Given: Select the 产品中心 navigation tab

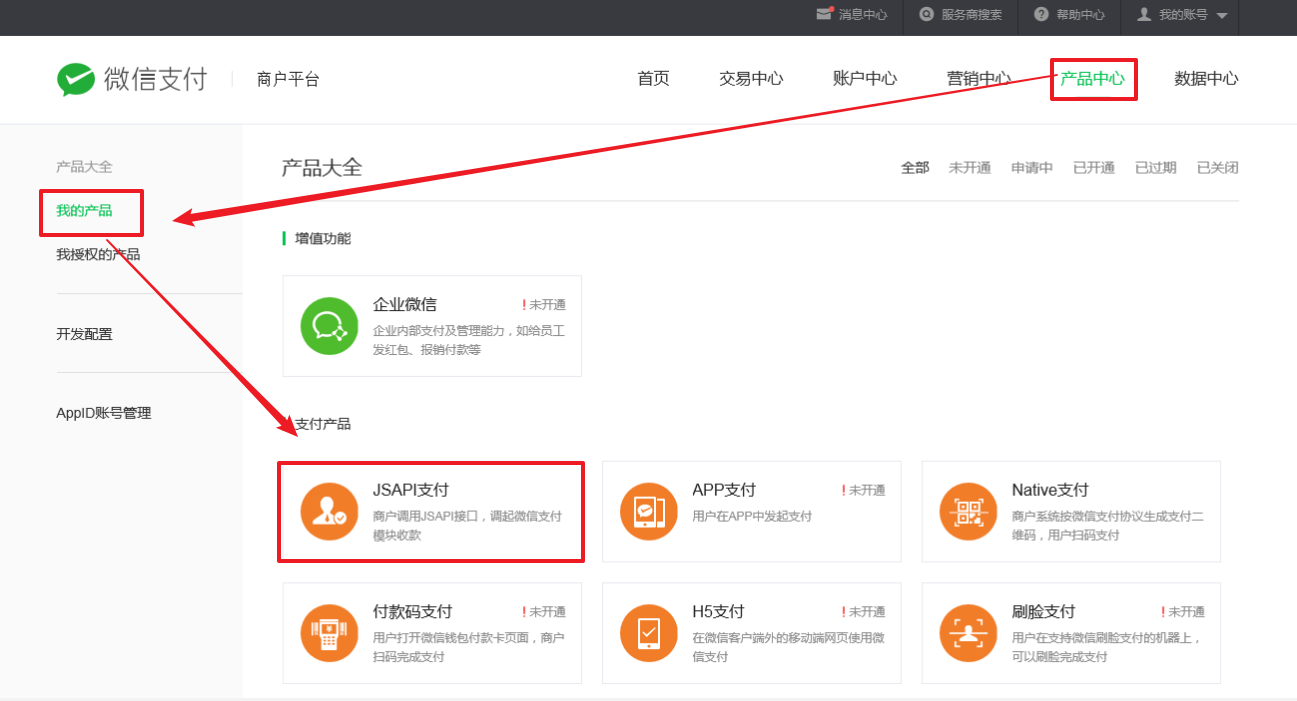Looking at the screenshot, I should [x=1093, y=79].
